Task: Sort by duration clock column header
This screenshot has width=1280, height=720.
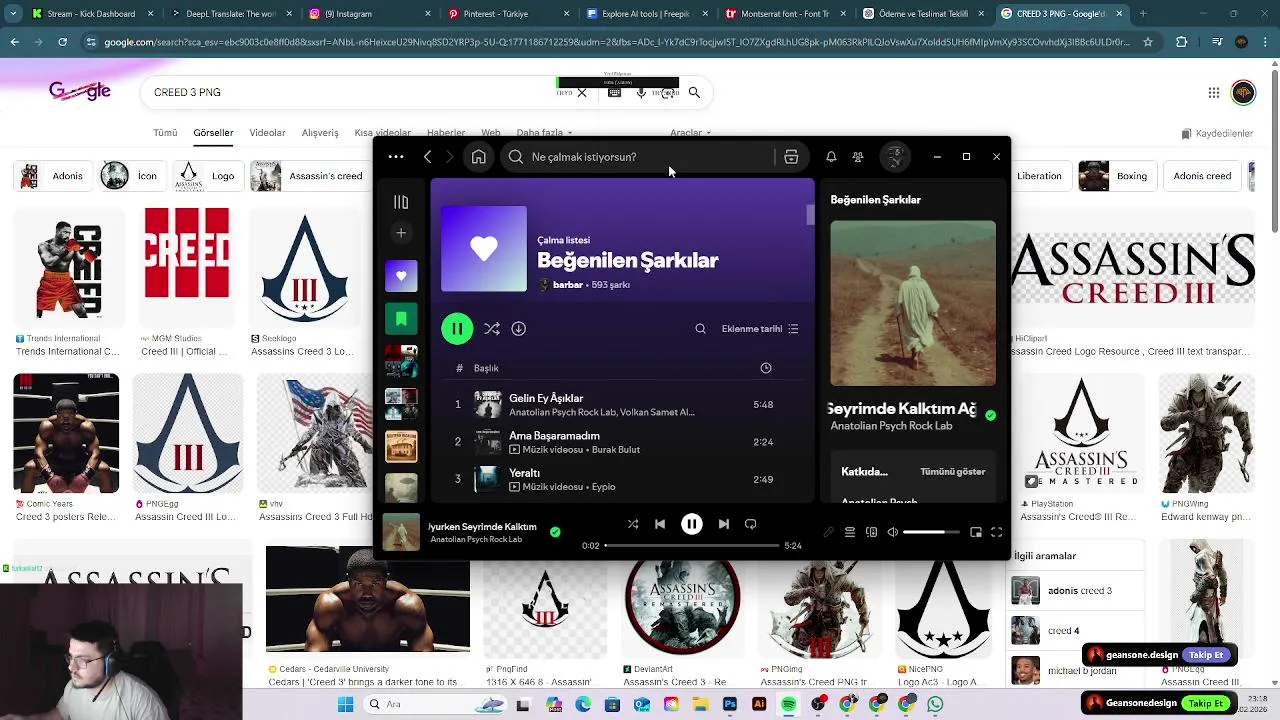Action: click(x=766, y=368)
